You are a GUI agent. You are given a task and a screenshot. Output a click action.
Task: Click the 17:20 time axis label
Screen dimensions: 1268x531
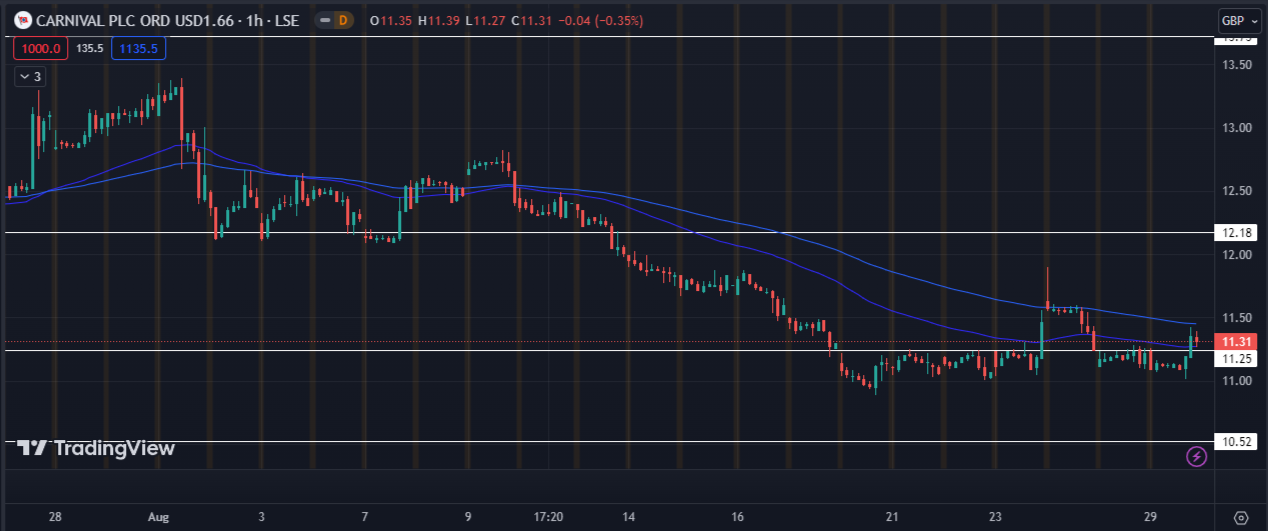(549, 517)
